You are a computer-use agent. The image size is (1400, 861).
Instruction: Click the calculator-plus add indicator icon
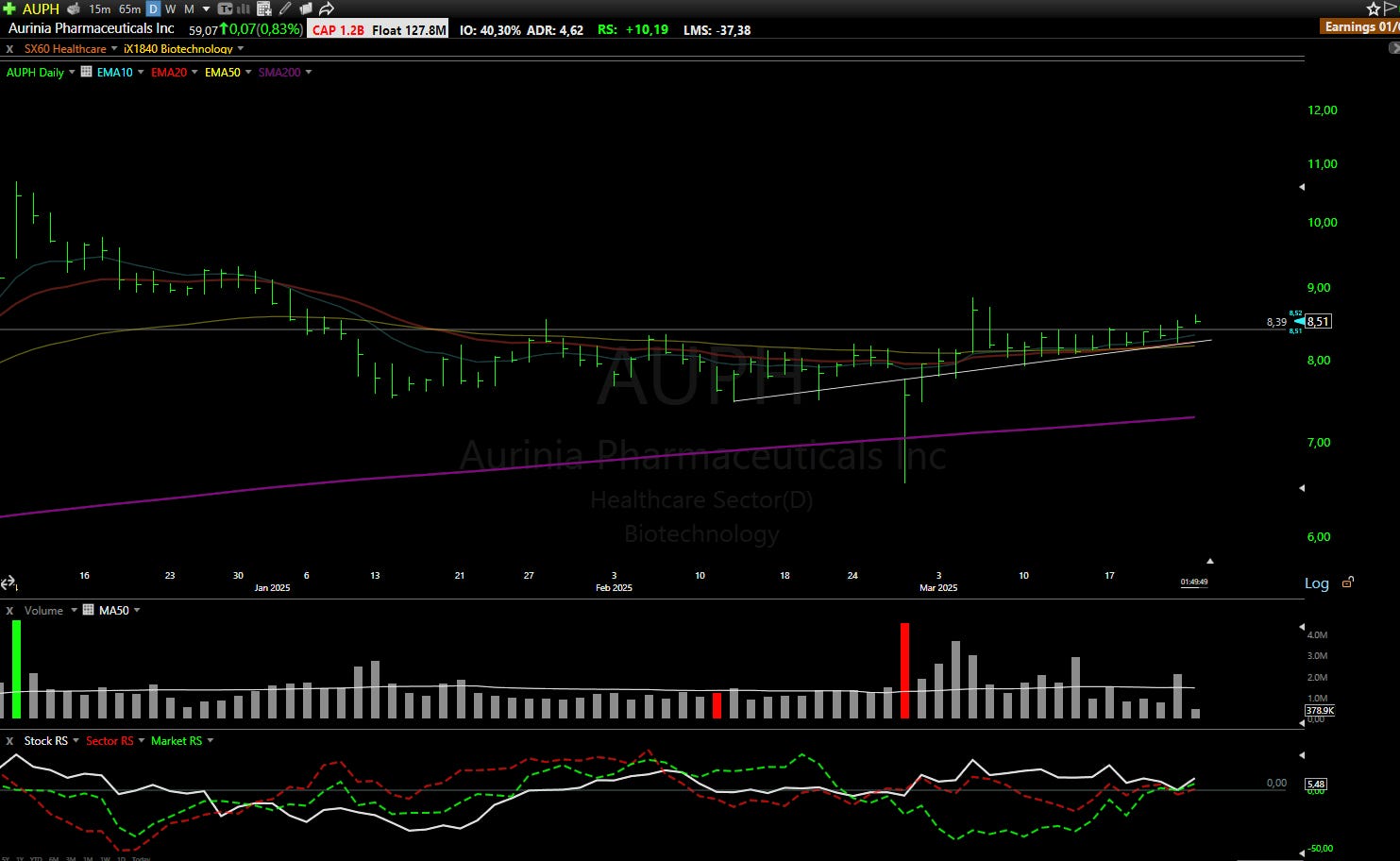click(x=264, y=8)
